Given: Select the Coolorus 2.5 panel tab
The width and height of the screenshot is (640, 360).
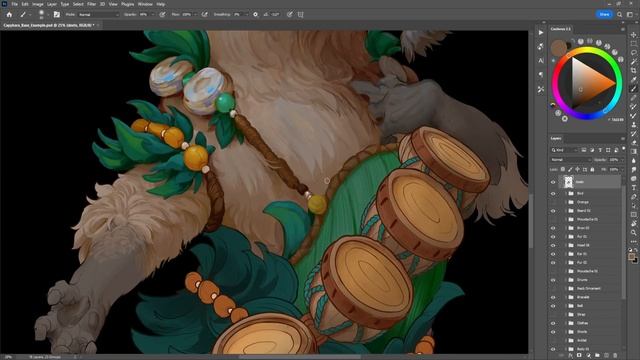Looking at the screenshot, I should (x=560, y=29).
